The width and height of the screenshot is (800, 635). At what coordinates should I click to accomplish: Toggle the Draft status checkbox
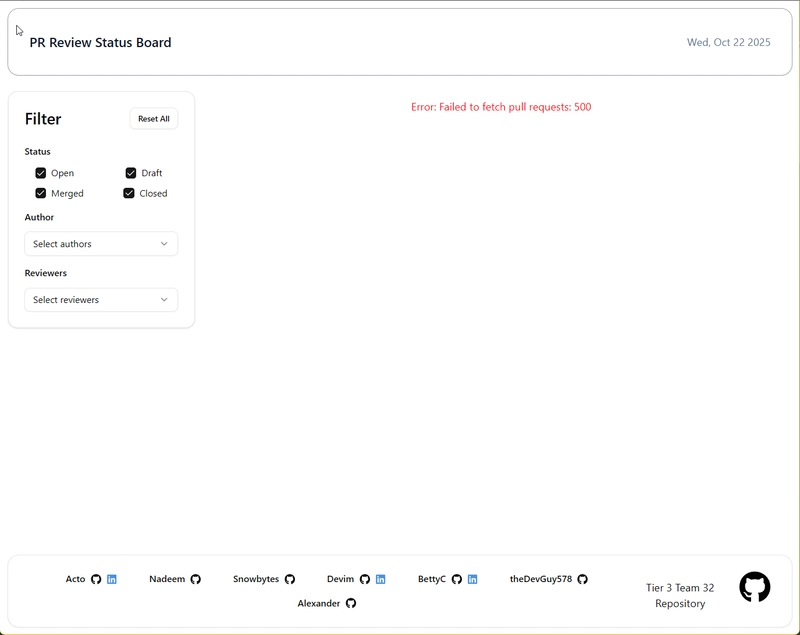131,173
